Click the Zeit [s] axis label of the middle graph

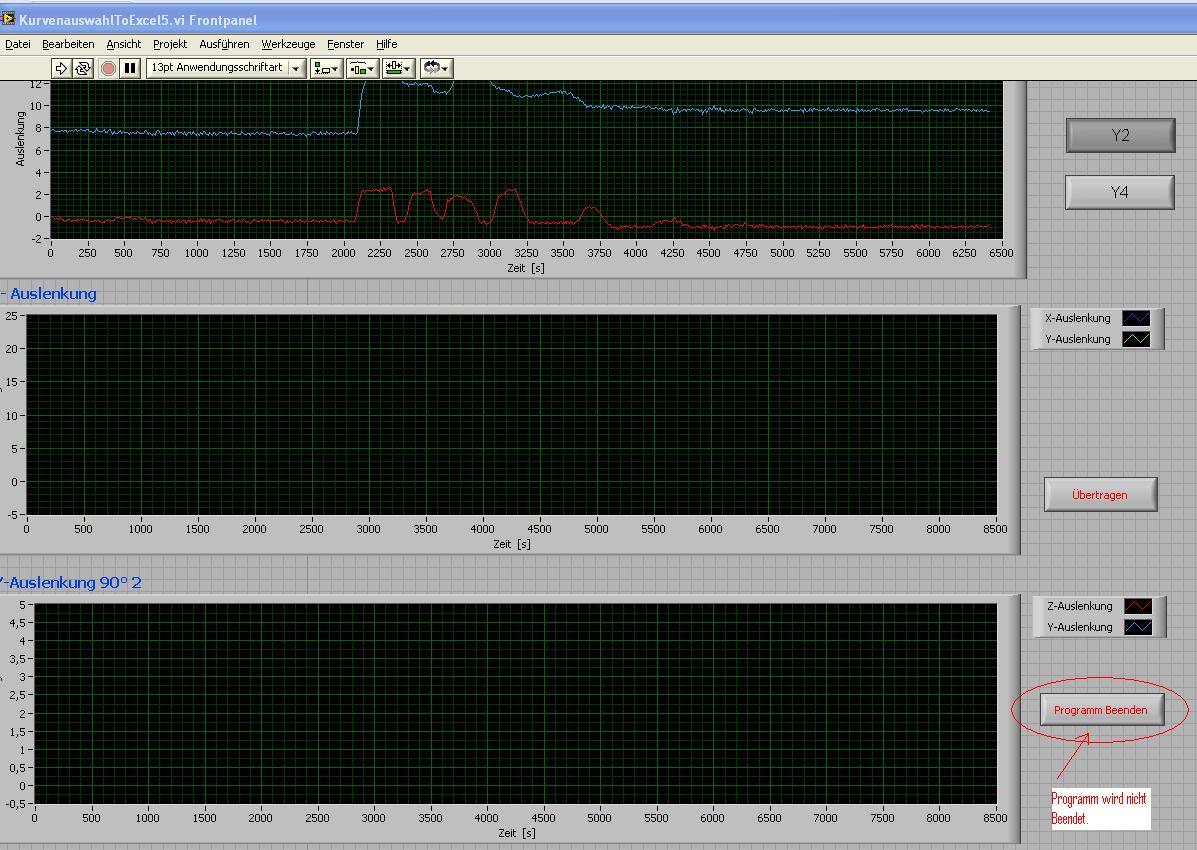click(x=511, y=544)
